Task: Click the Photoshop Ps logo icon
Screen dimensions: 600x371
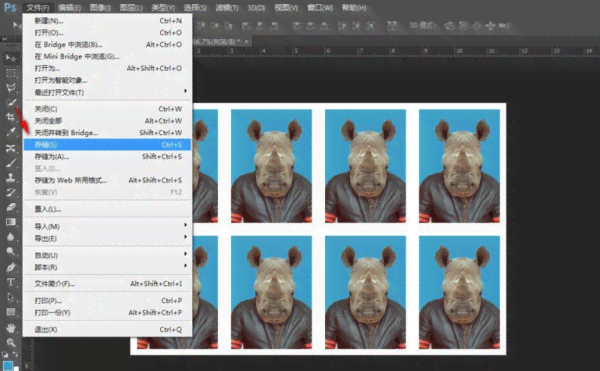Action: tap(10, 7)
